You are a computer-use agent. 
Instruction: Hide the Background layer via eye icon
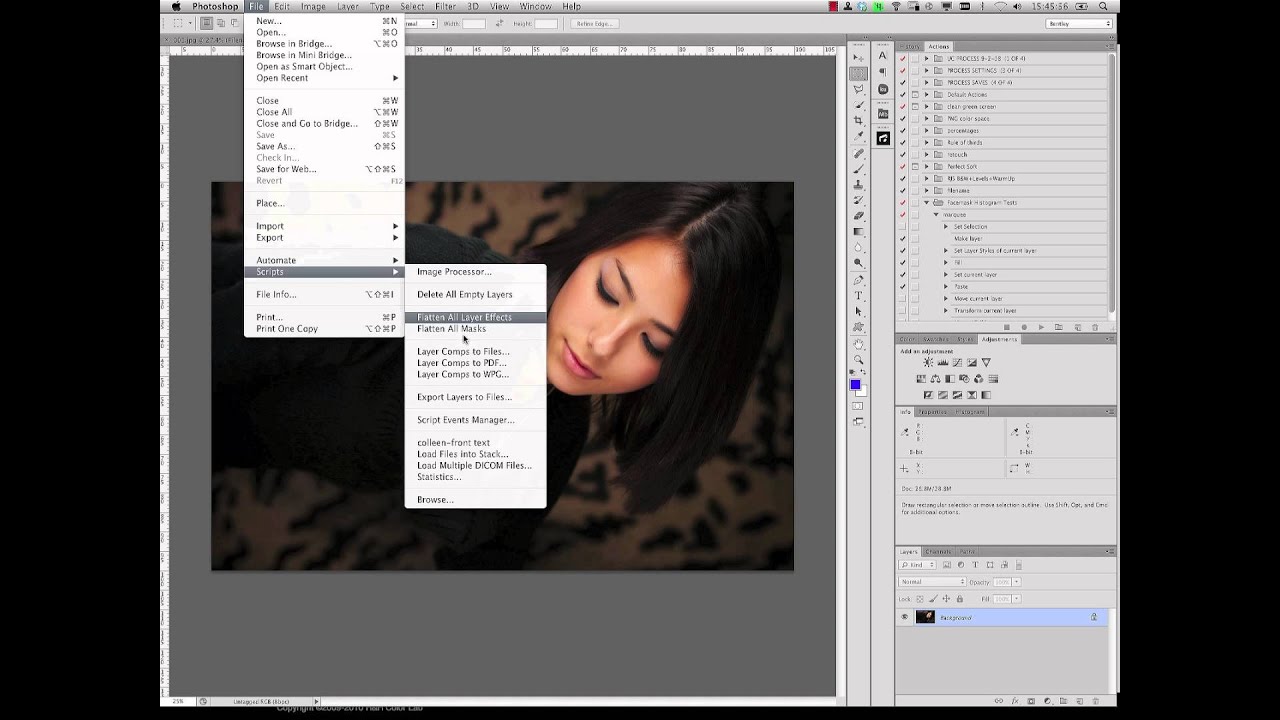coord(904,617)
